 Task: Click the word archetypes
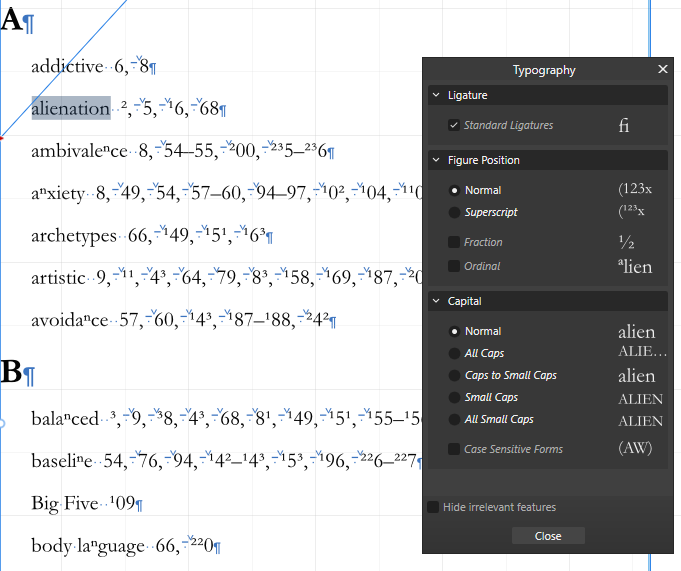pyautogui.click(x=74, y=236)
